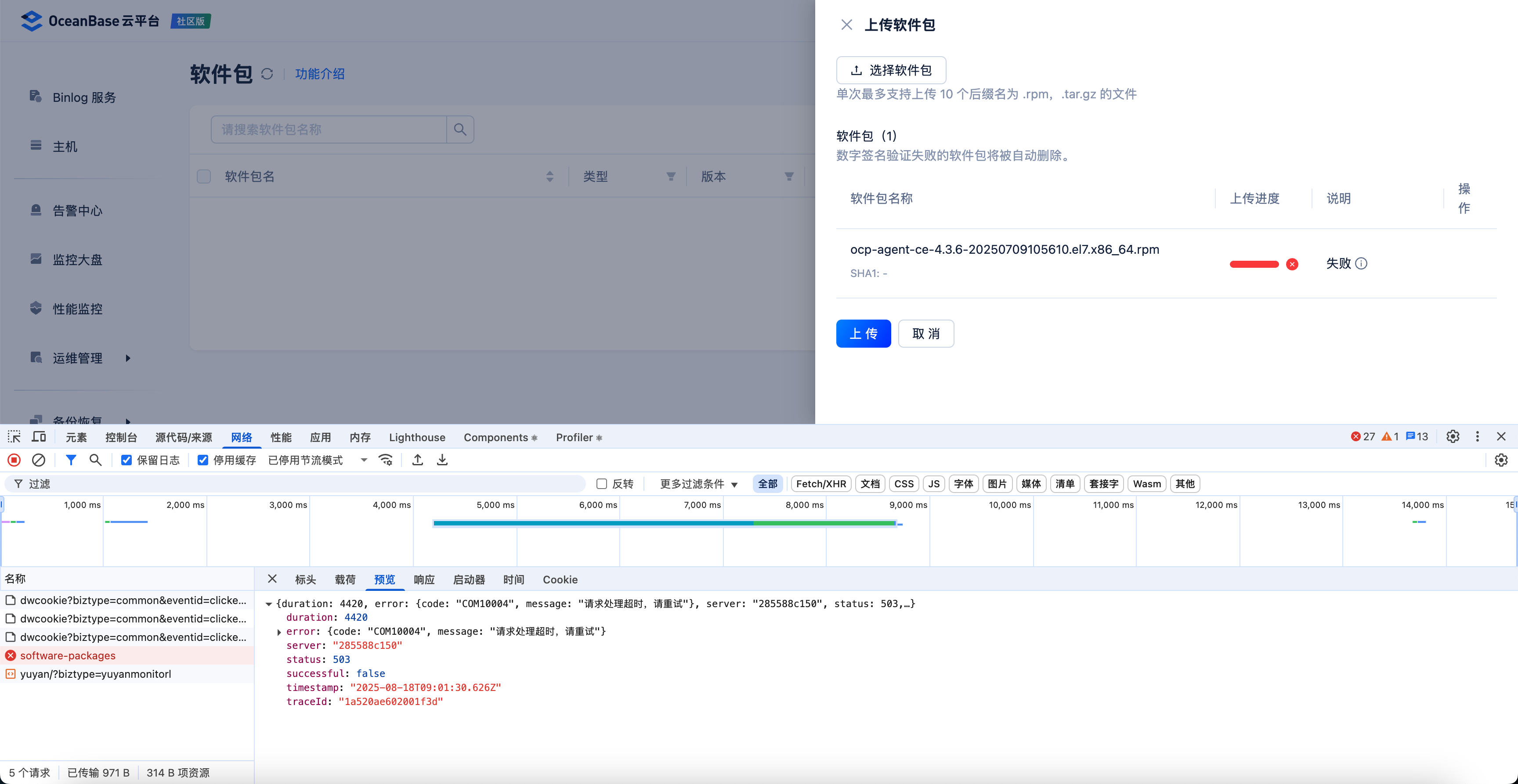Screen dimensions: 1518x784
Task: Stop recording network log
Action: pyautogui.click(x=14, y=460)
